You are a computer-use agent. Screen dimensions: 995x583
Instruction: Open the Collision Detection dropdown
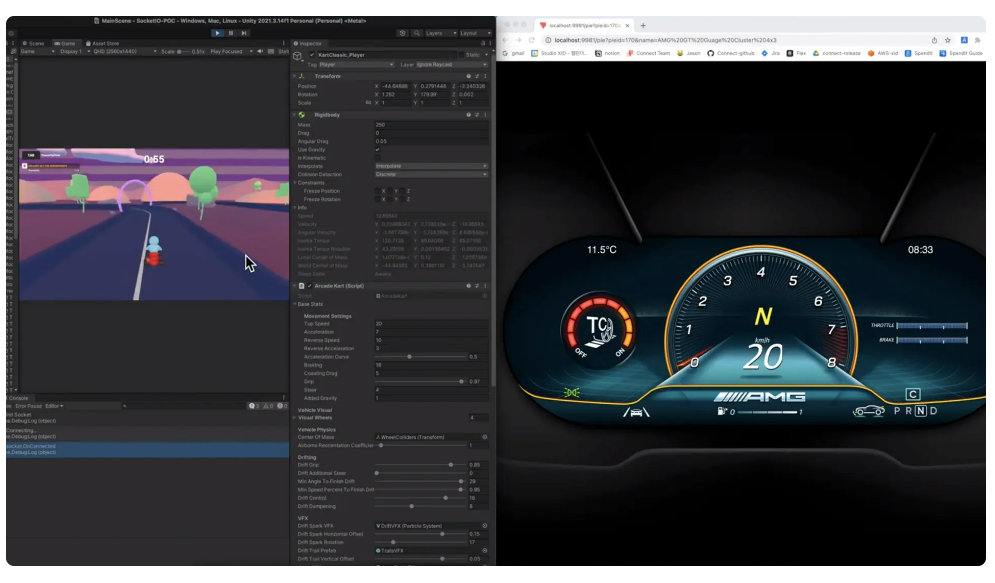click(432, 174)
